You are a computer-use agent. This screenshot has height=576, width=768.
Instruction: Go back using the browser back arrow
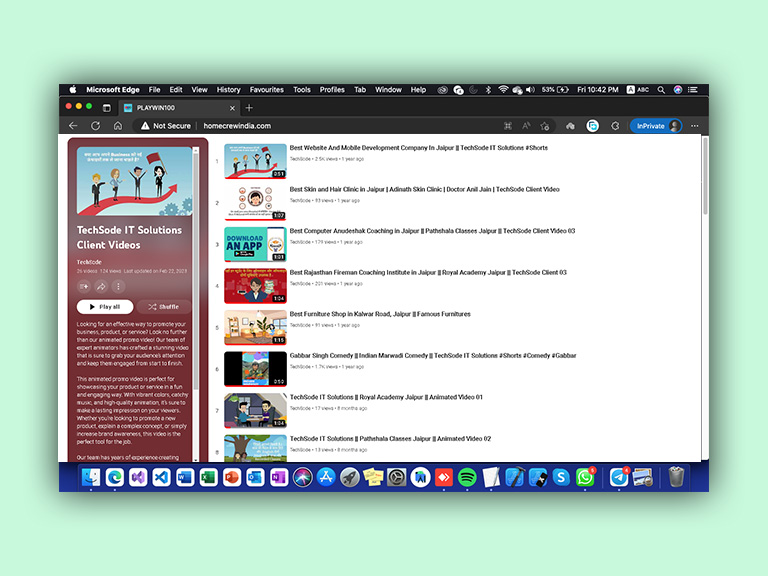pos(73,126)
